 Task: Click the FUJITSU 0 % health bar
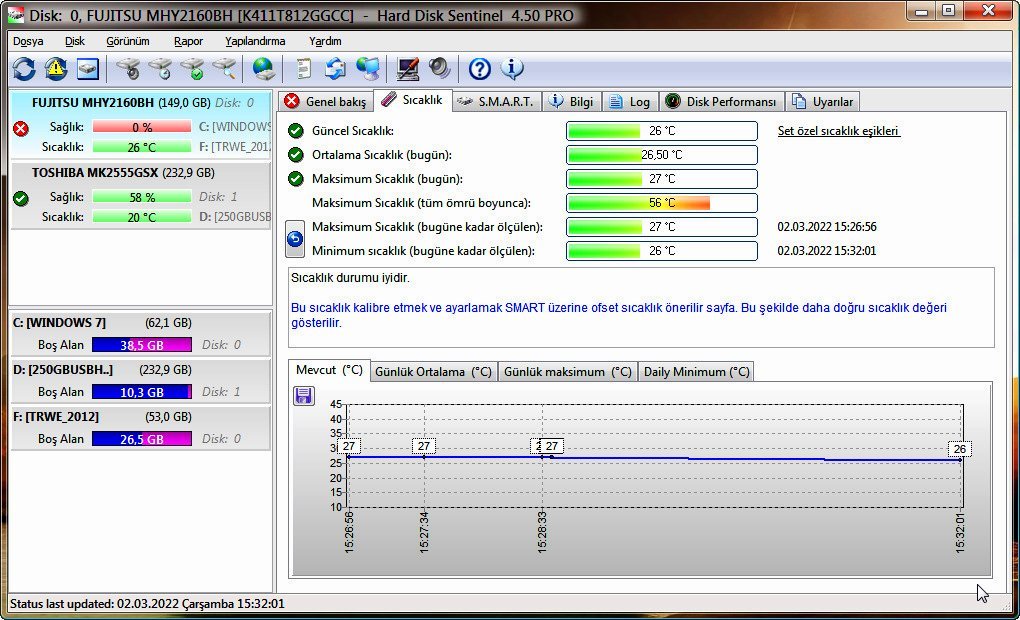[x=142, y=127]
